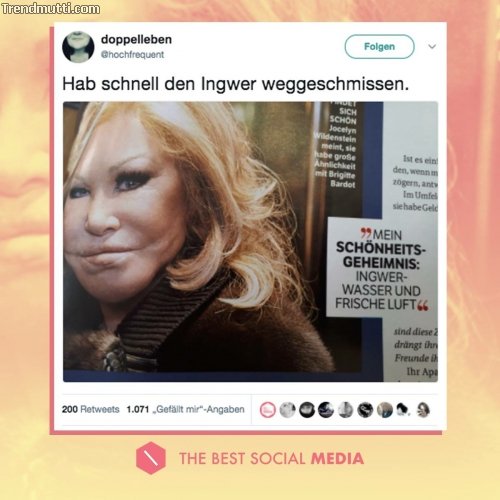View the 200 Retweets list
The image size is (500, 500).
click(x=90, y=409)
